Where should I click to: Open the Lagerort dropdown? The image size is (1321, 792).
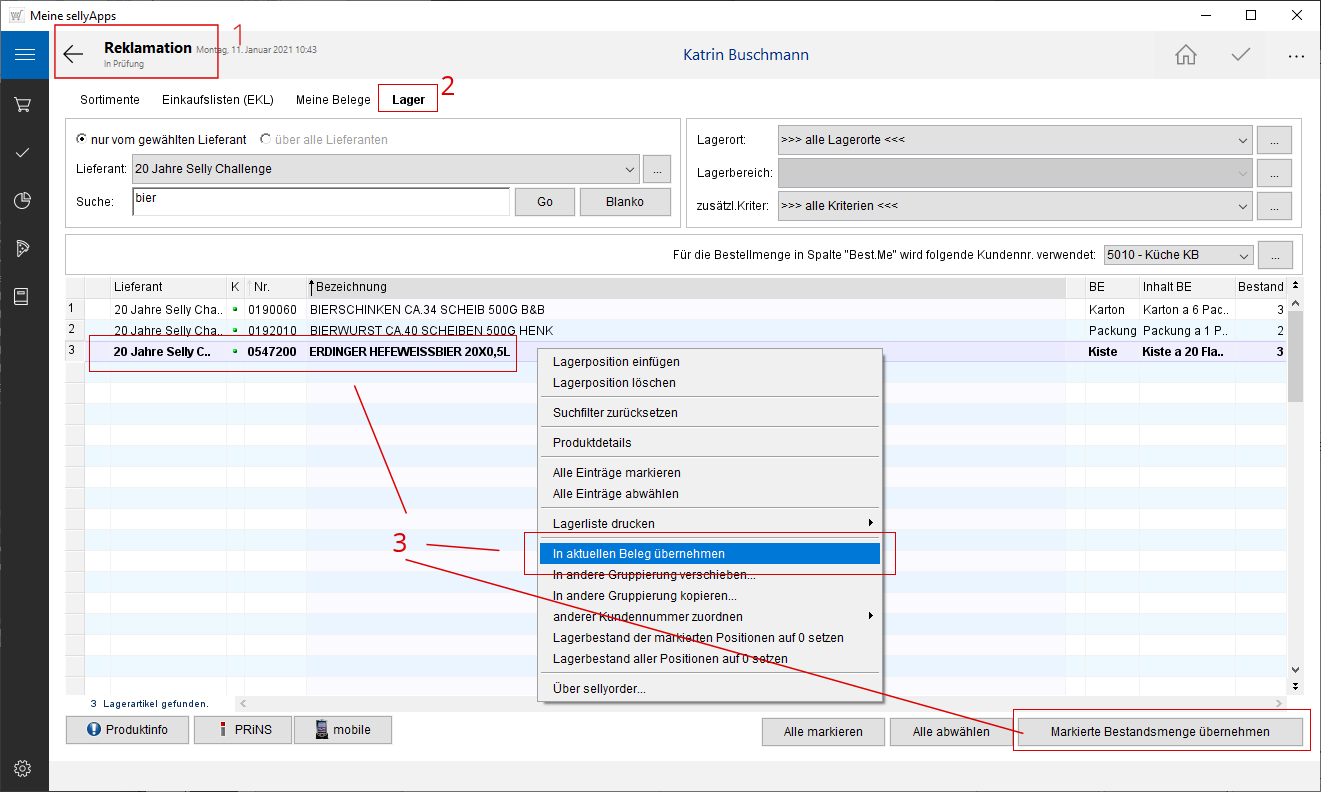pos(1242,140)
